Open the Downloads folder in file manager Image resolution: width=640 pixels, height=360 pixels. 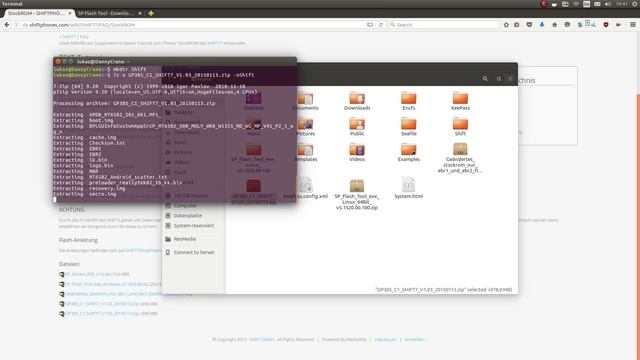pos(357,101)
